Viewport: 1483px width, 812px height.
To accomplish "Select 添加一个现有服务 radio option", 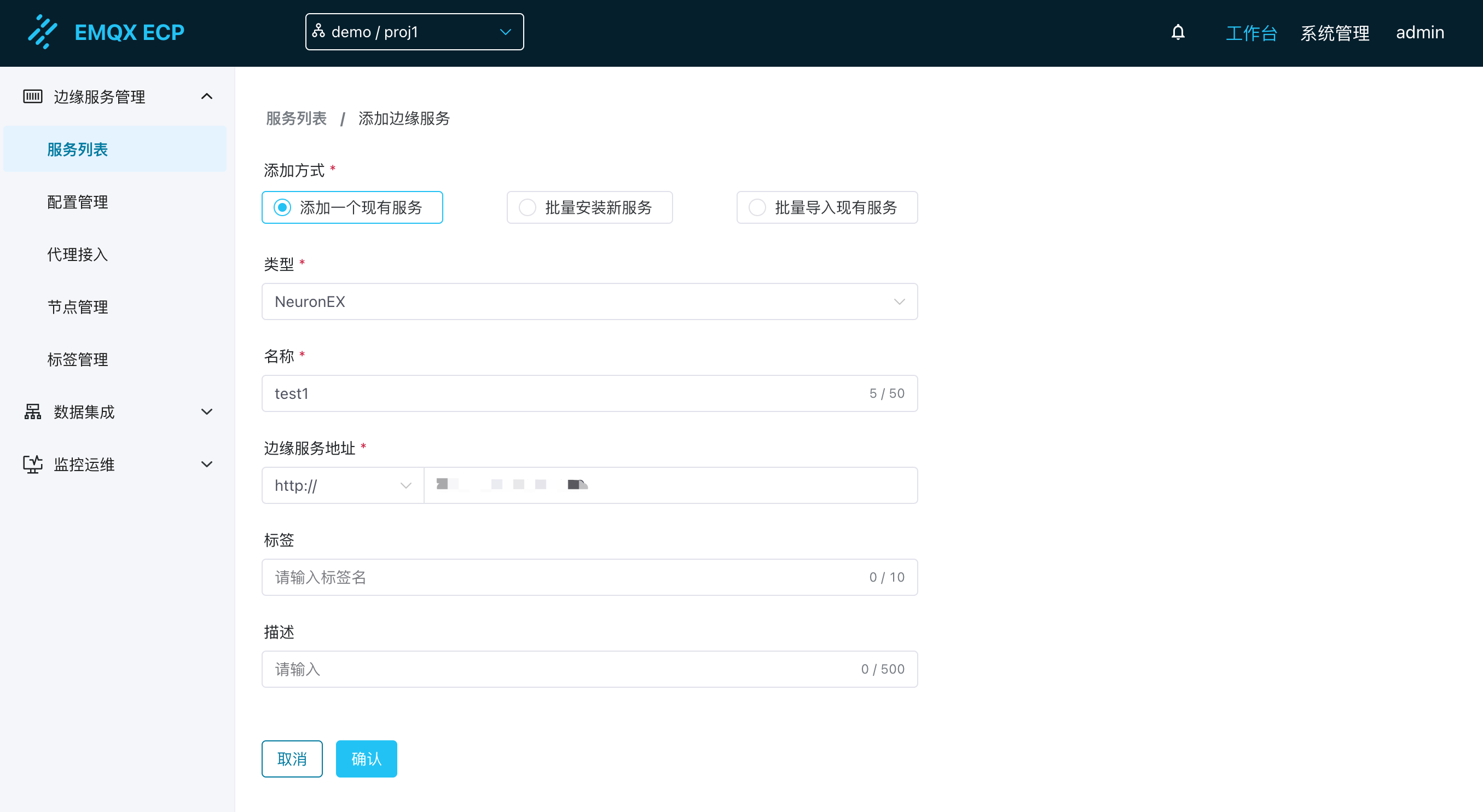I will coord(282,207).
